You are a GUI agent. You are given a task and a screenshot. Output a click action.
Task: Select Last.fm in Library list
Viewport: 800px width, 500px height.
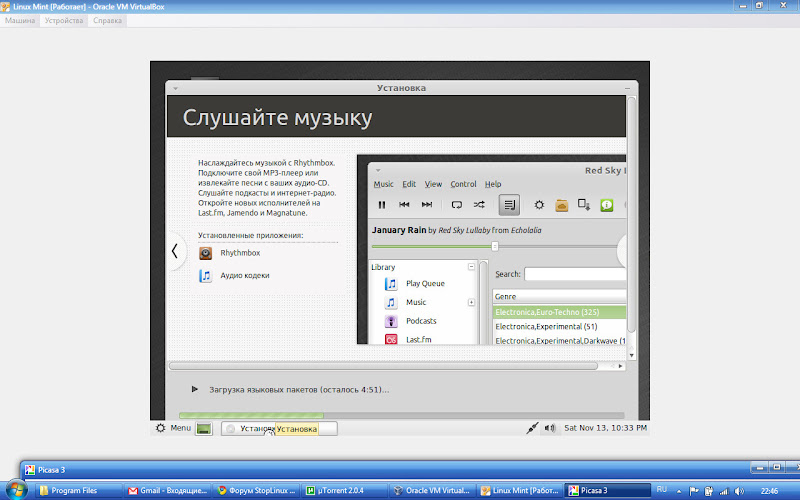click(x=418, y=339)
